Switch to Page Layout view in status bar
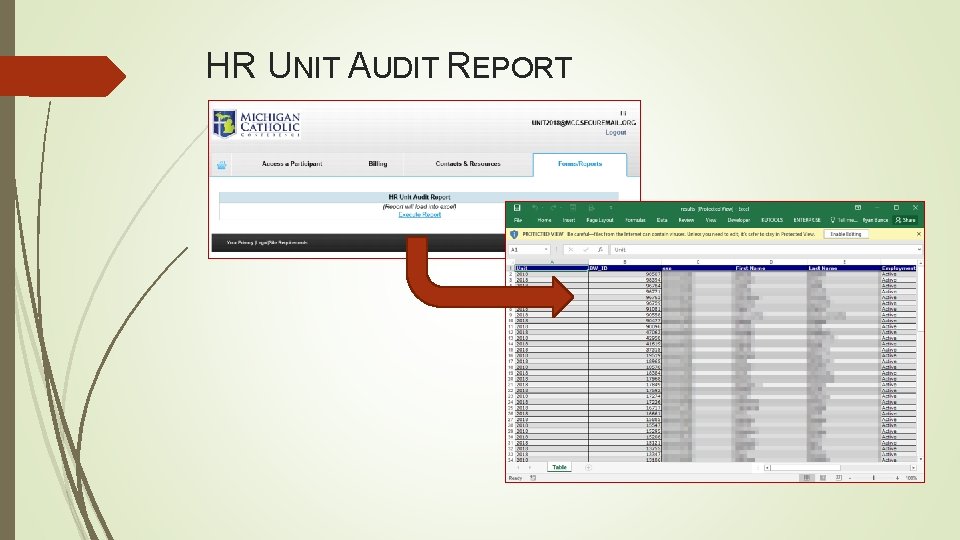This screenshot has height=540, width=960. click(x=823, y=478)
